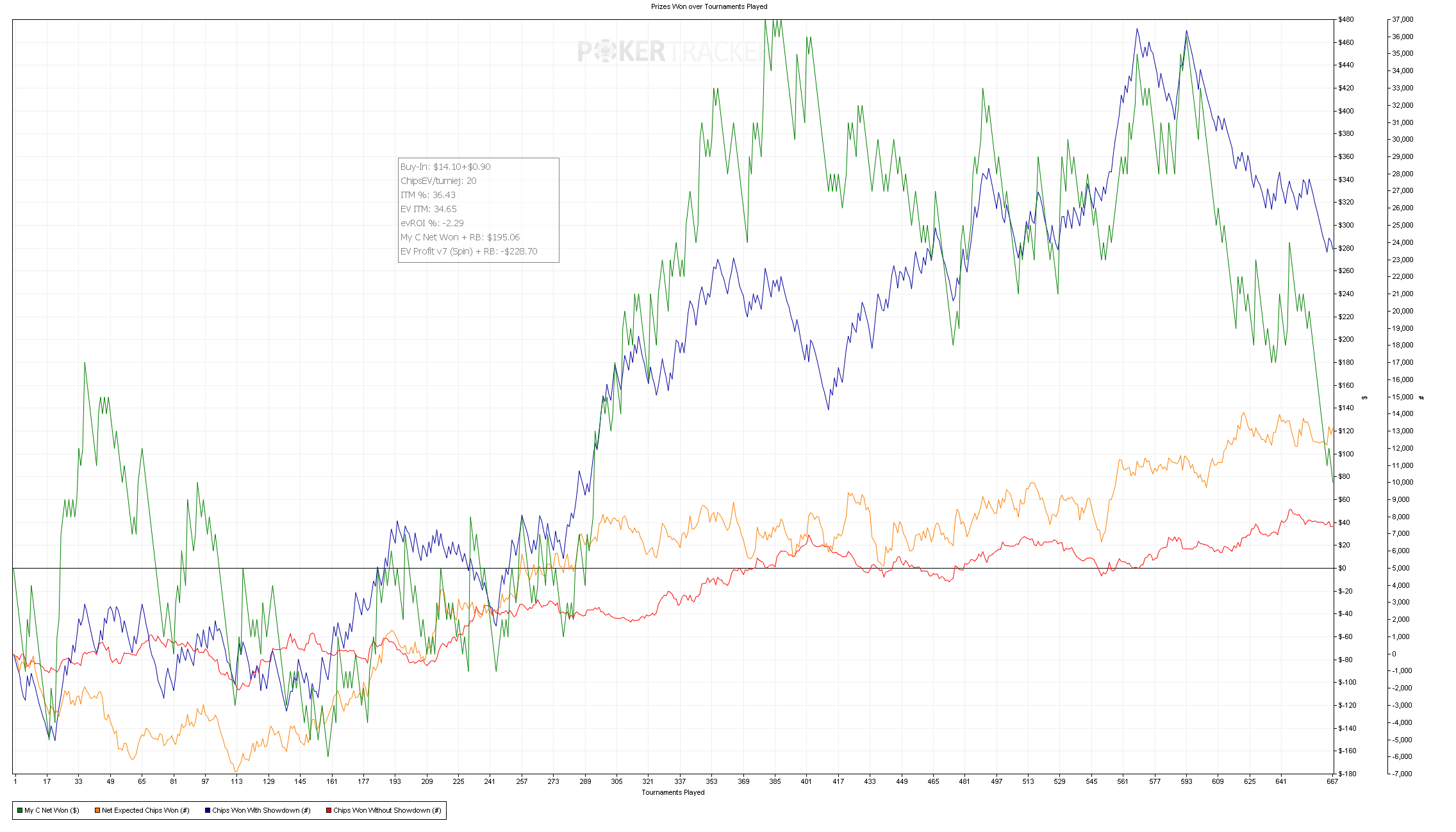Click the "385" tournaments-axis tick label
Screen dimensions: 1456x832
(x=775, y=781)
